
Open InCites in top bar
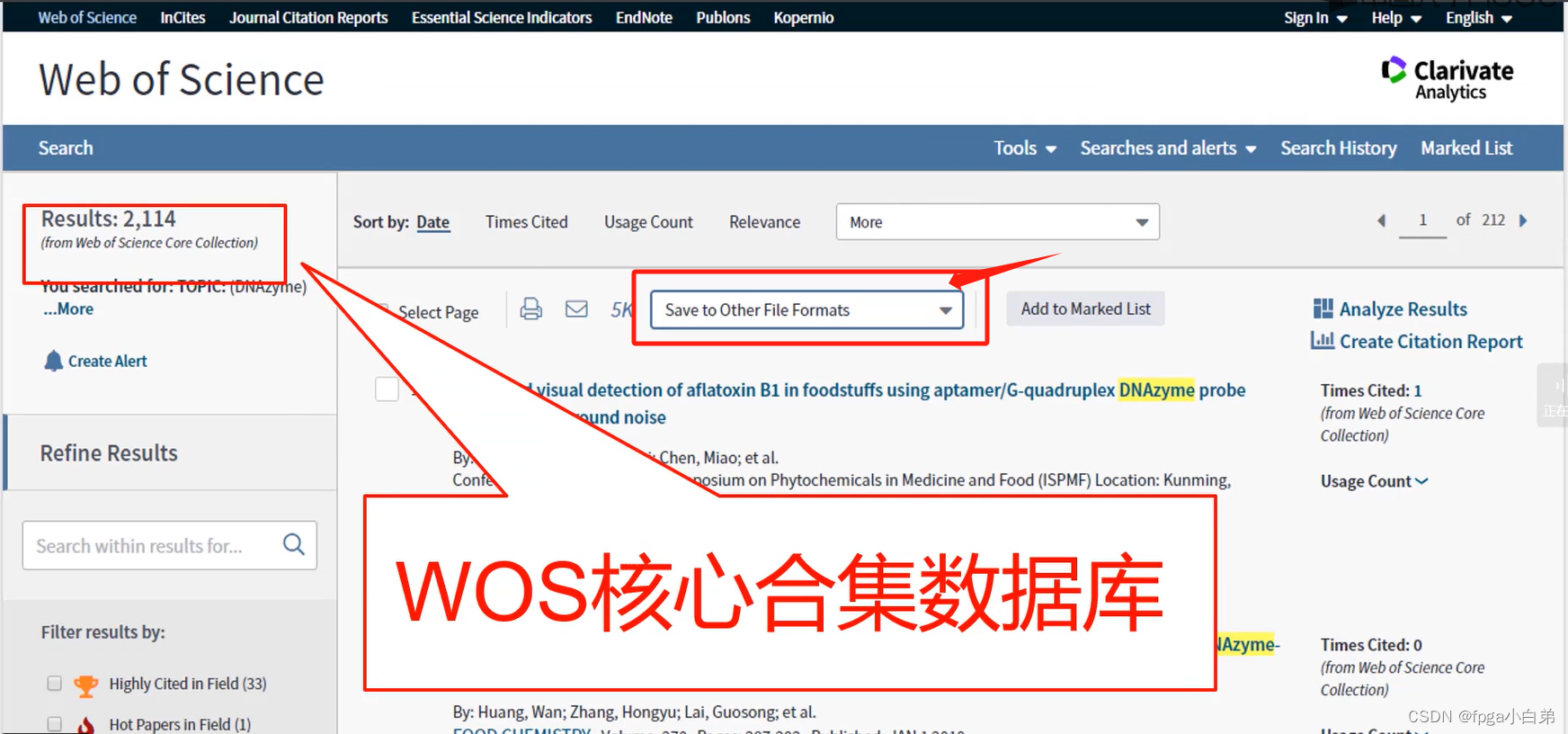(183, 18)
